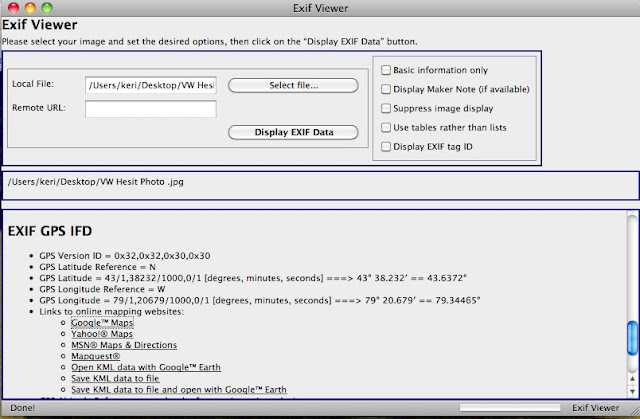Click the Local File: label
The height and width of the screenshot is (419, 640).
[x=33, y=84]
